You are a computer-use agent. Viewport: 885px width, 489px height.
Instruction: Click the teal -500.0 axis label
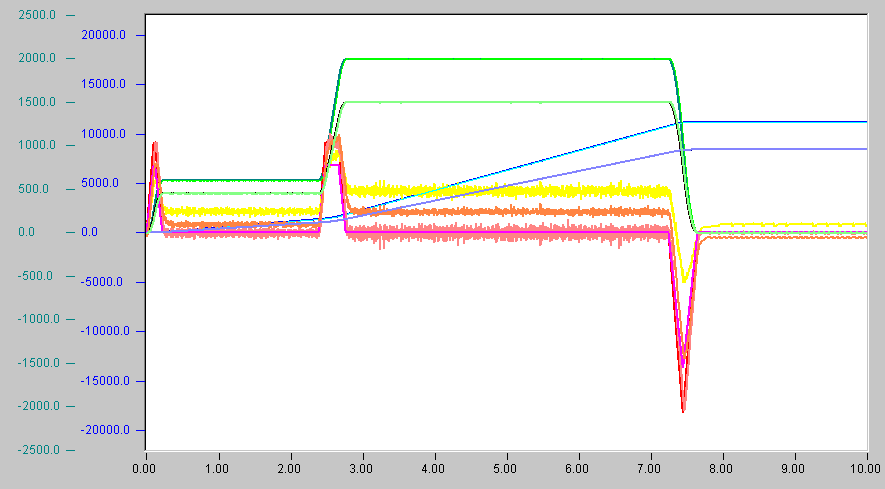(x=38, y=276)
